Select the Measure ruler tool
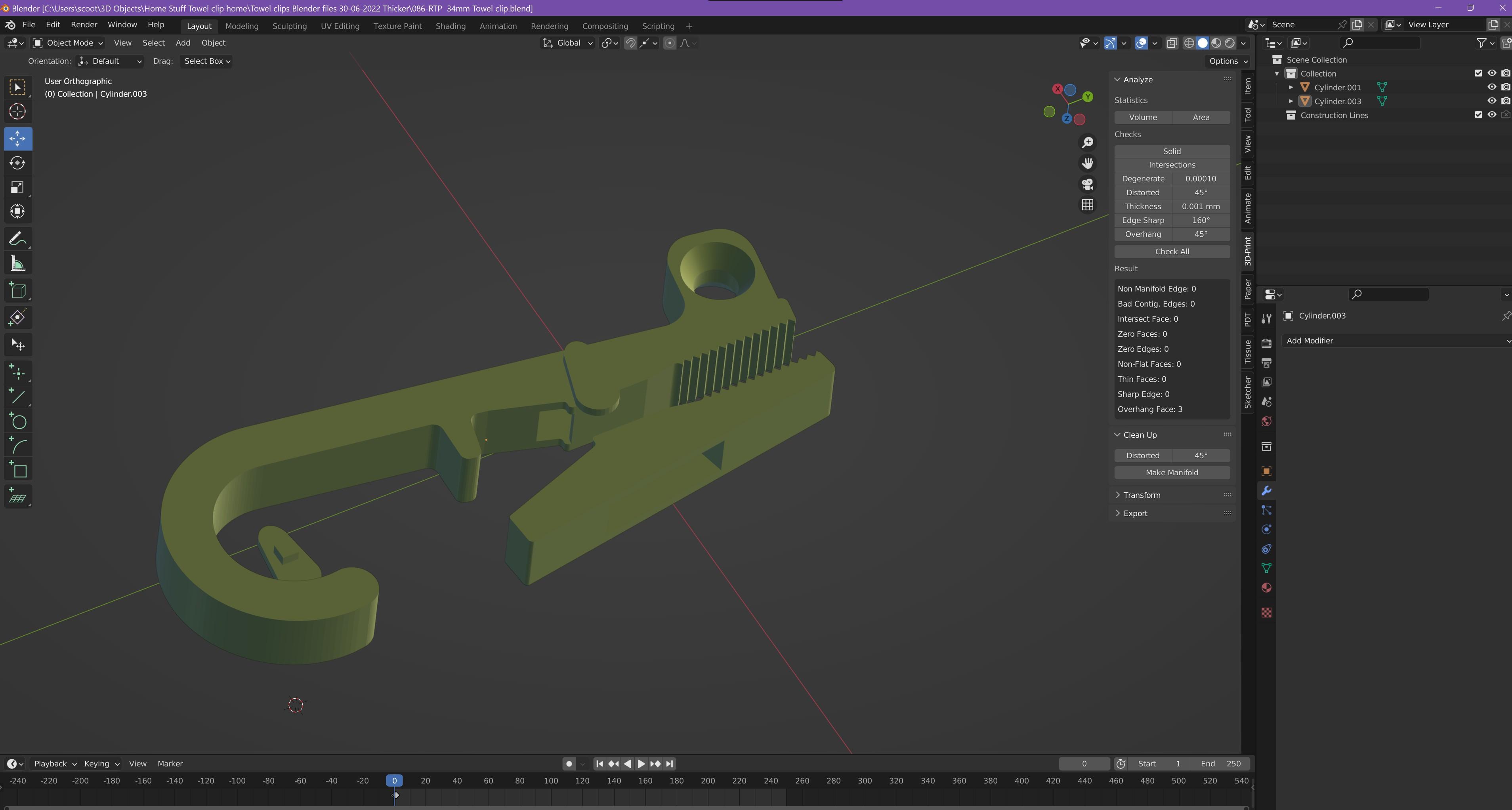Image resolution: width=1512 pixels, height=810 pixels. point(17,263)
